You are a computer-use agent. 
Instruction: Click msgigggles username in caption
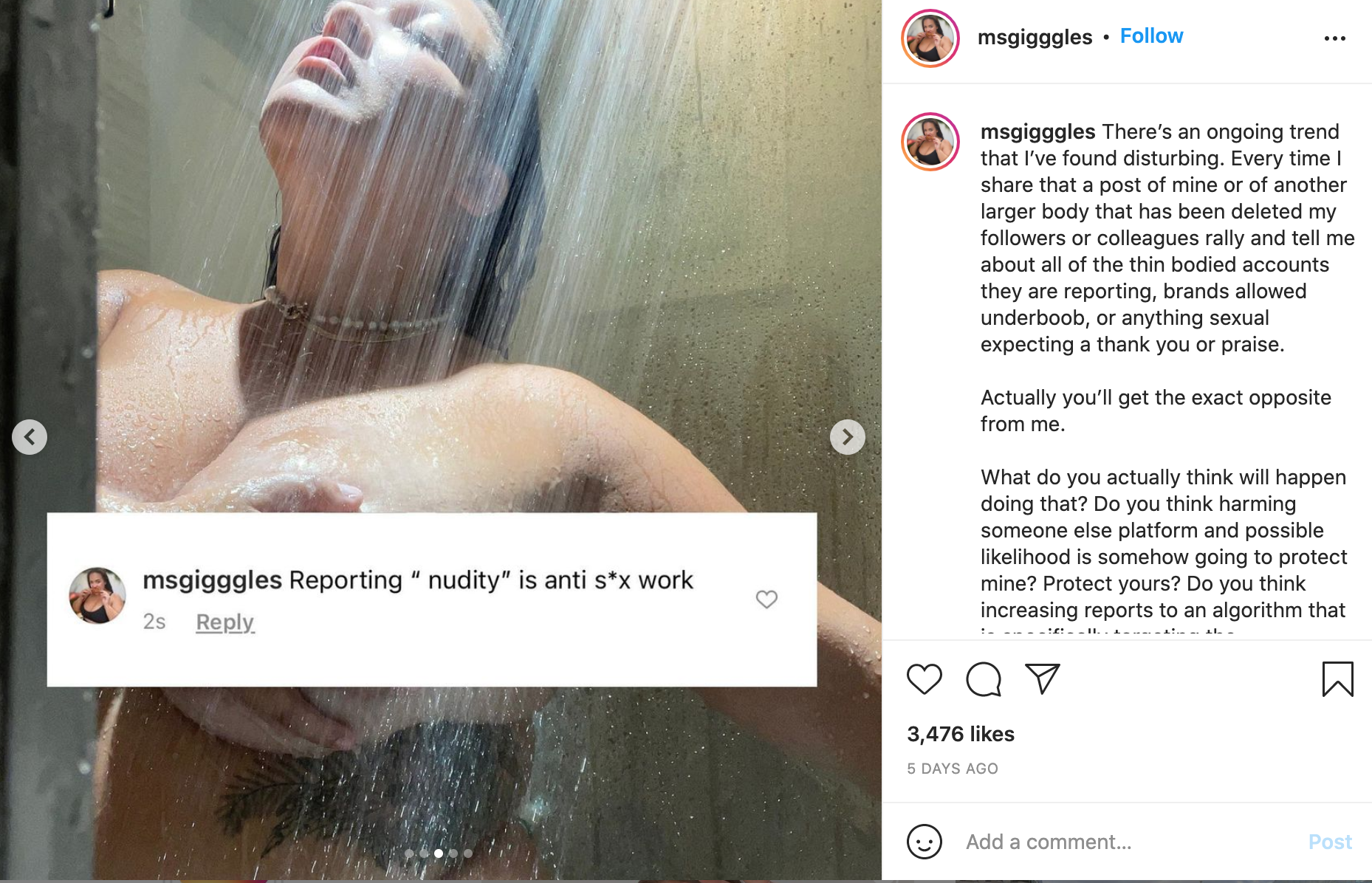point(1037,131)
